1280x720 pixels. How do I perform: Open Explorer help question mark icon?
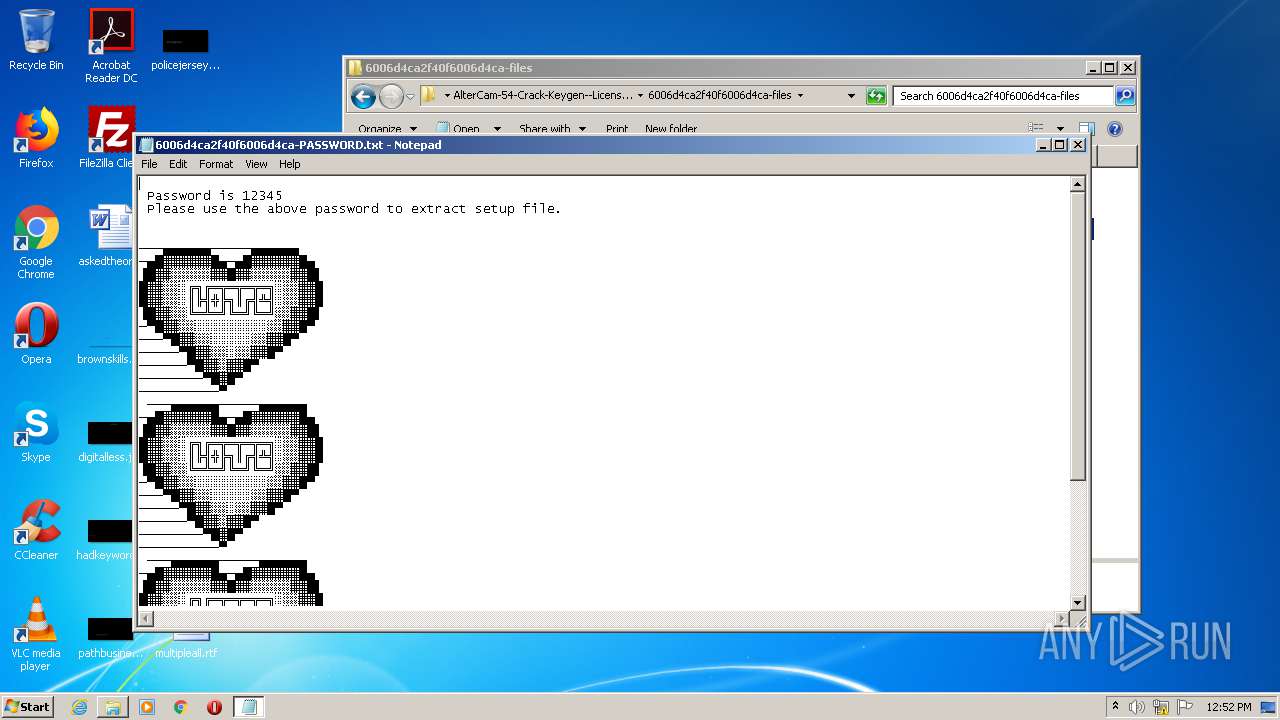pos(1115,129)
